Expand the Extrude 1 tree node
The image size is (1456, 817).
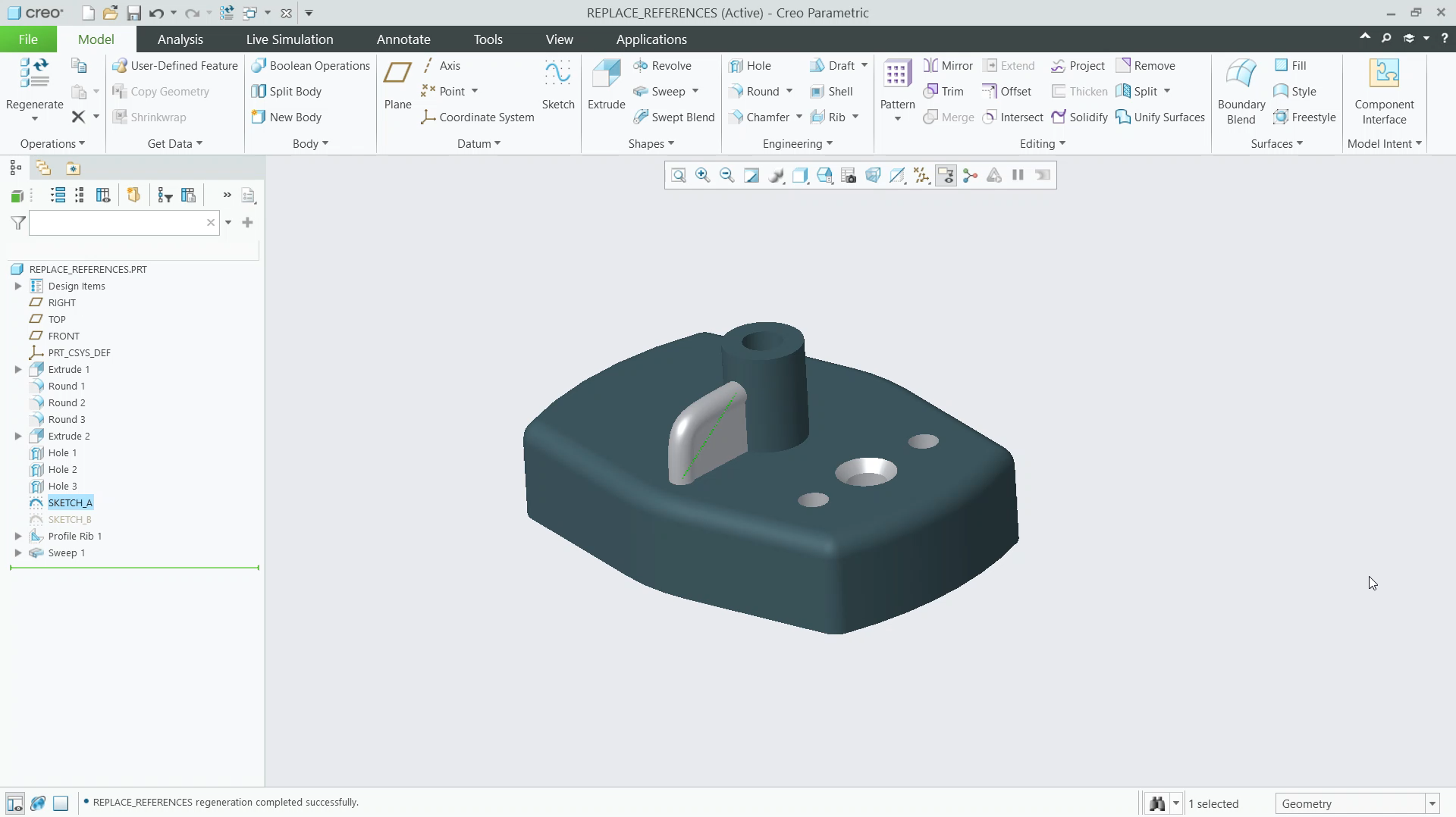coord(18,370)
